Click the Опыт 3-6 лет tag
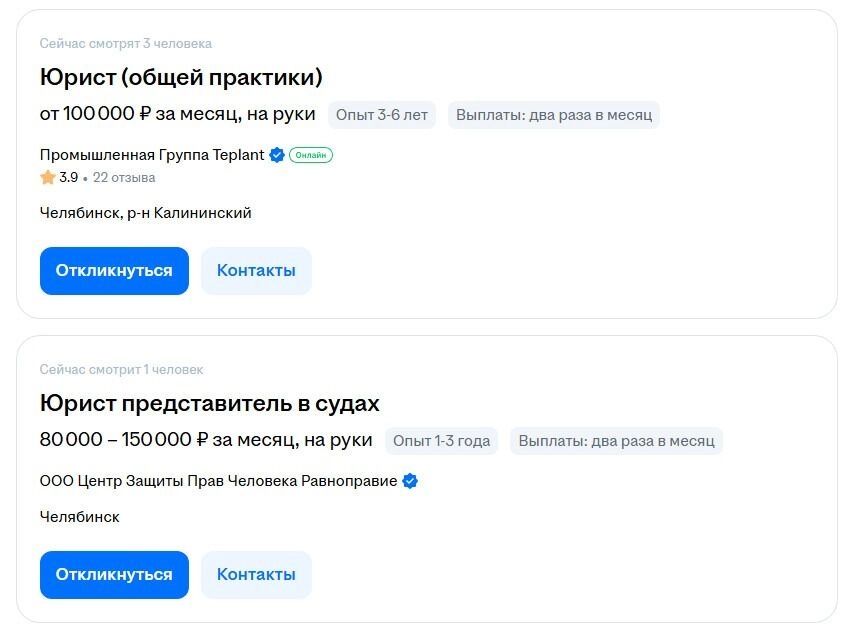 [x=382, y=115]
